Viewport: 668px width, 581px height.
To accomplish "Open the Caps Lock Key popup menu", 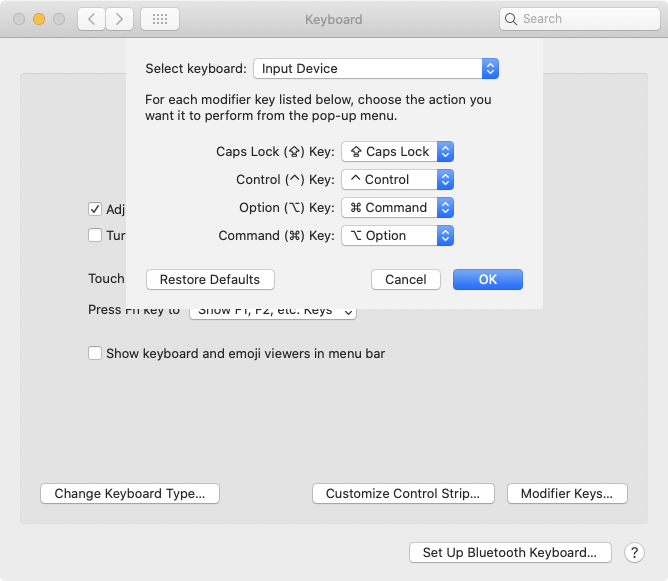I will pyautogui.click(x=398, y=152).
